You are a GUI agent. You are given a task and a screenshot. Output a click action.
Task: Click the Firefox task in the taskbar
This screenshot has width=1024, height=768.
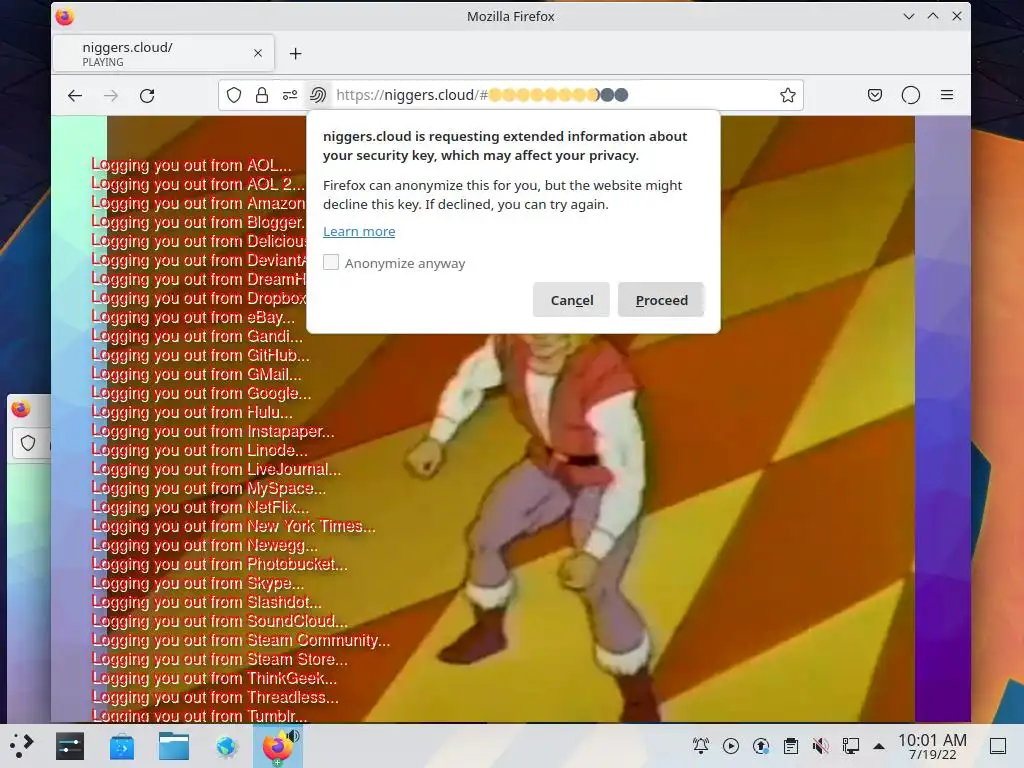pos(278,746)
